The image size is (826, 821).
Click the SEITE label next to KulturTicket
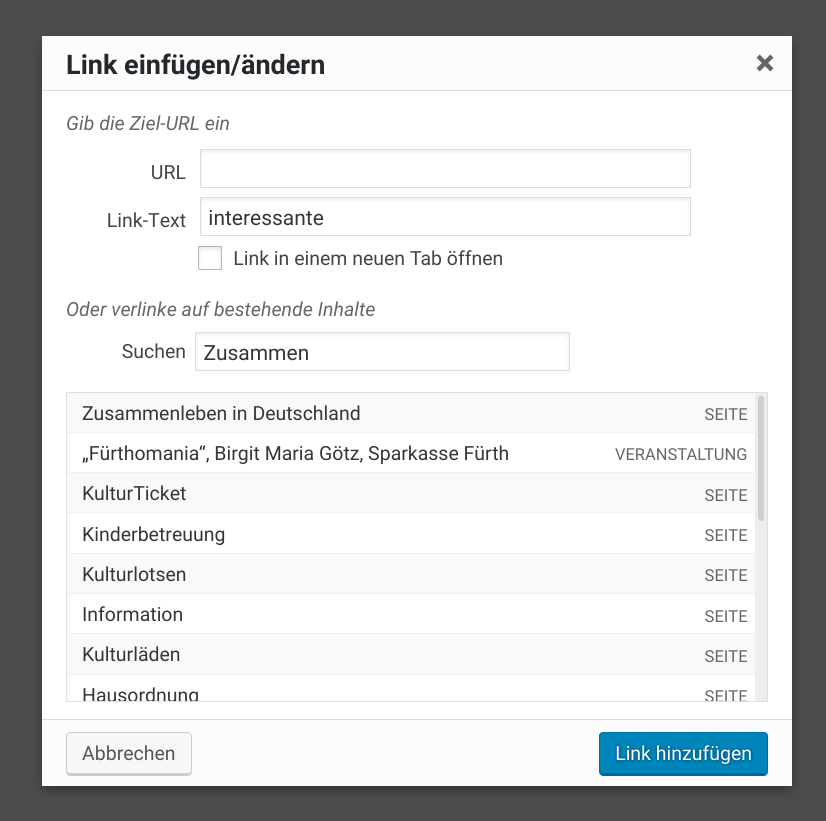click(x=725, y=494)
